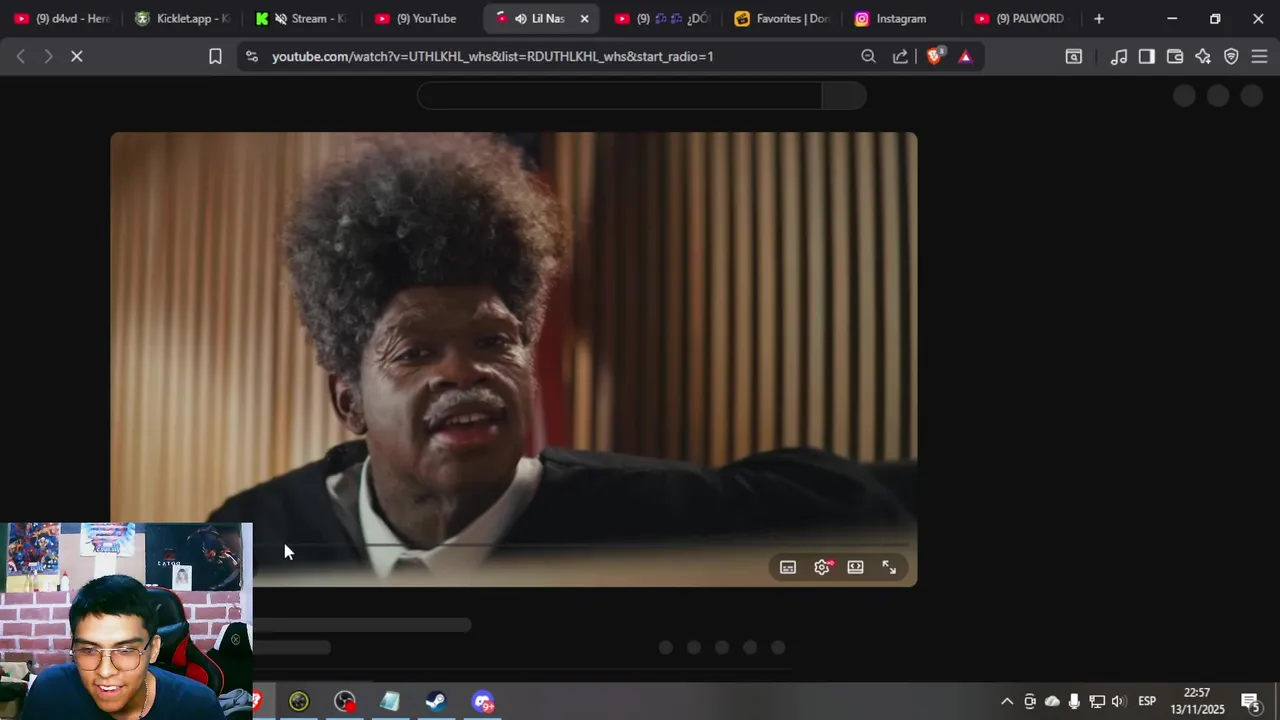Switch to the Stream Kick tab

click(303, 18)
